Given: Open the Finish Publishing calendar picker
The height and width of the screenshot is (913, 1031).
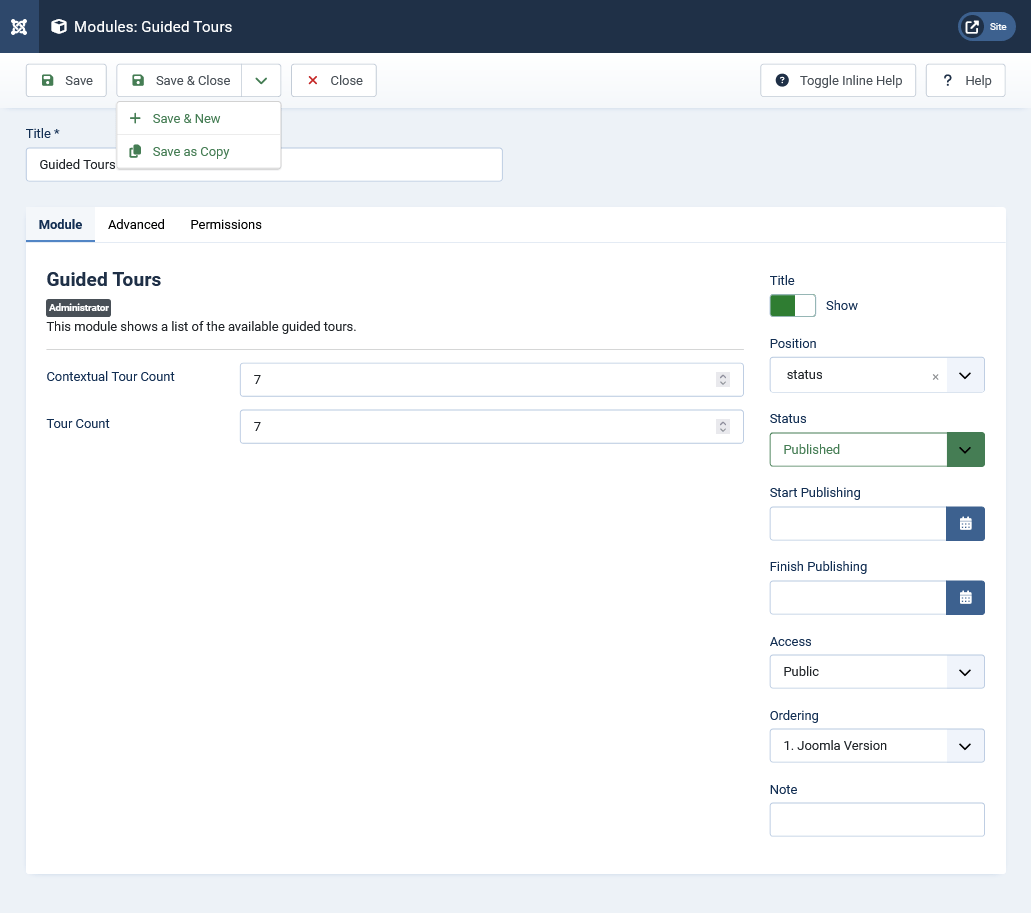Looking at the screenshot, I should click(965, 597).
